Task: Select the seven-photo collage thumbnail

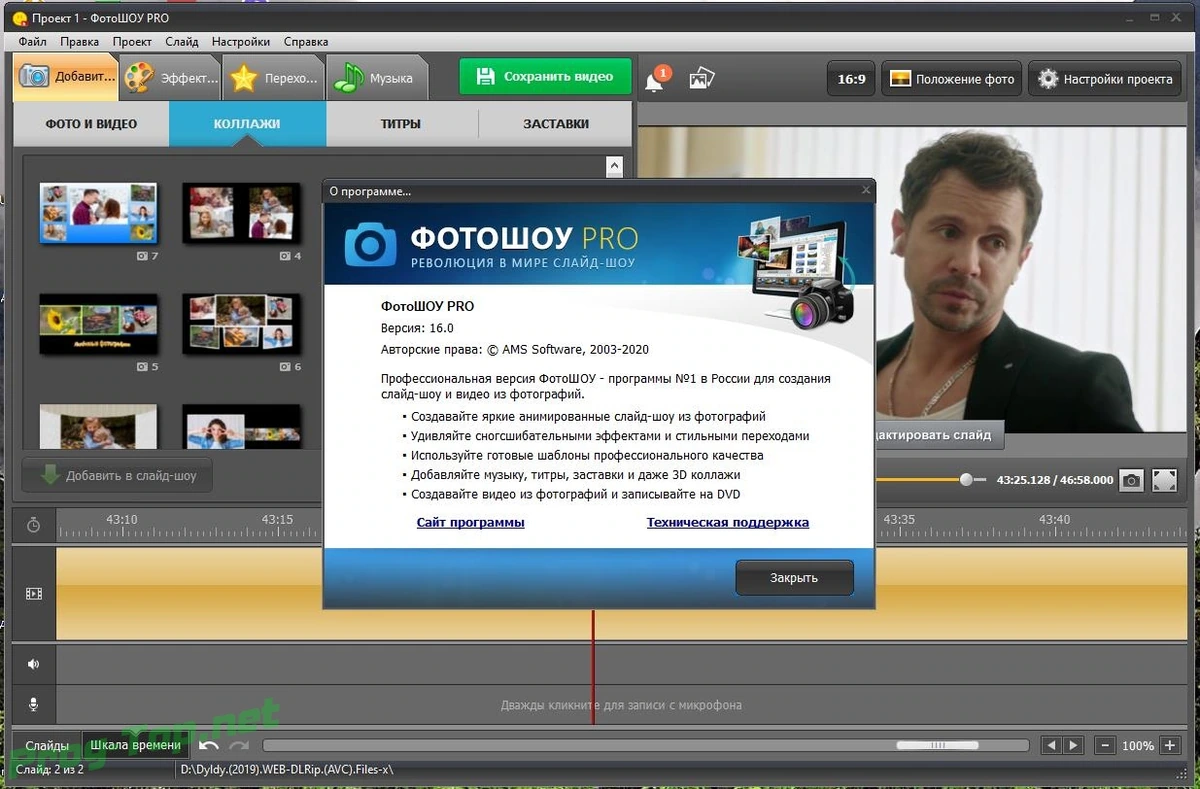Action: point(98,213)
